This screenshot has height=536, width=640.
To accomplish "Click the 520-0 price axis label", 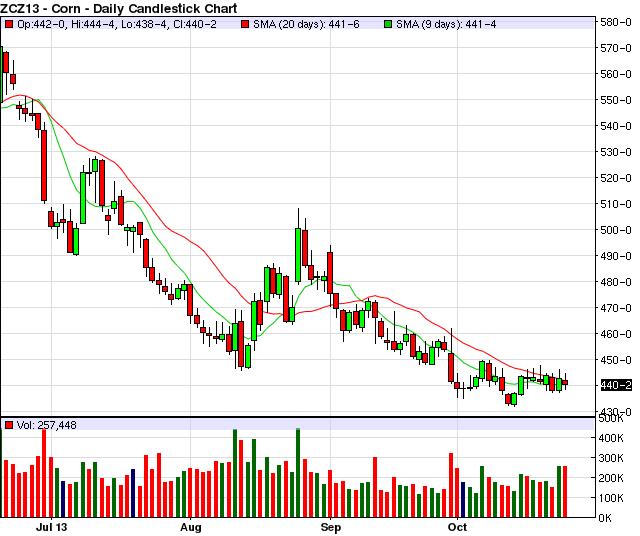I will click(616, 178).
